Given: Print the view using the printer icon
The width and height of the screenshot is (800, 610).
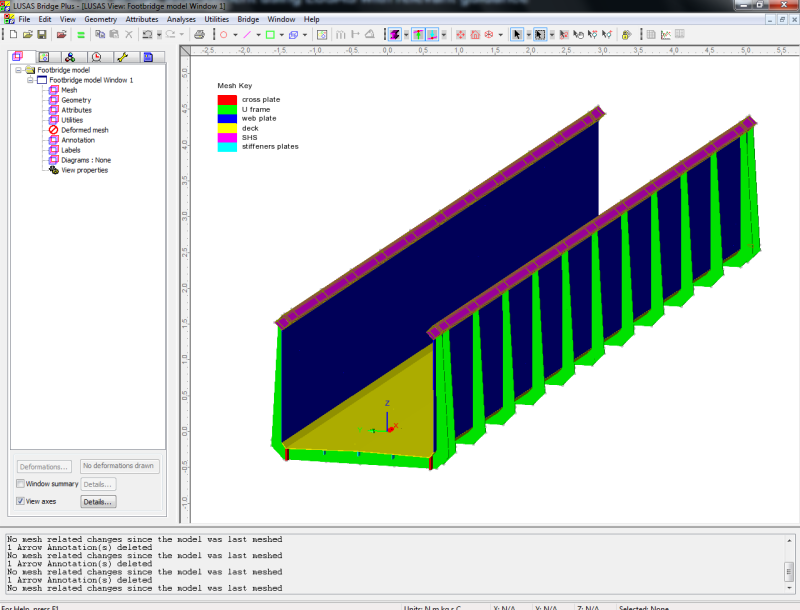Looking at the screenshot, I should point(199,35).
